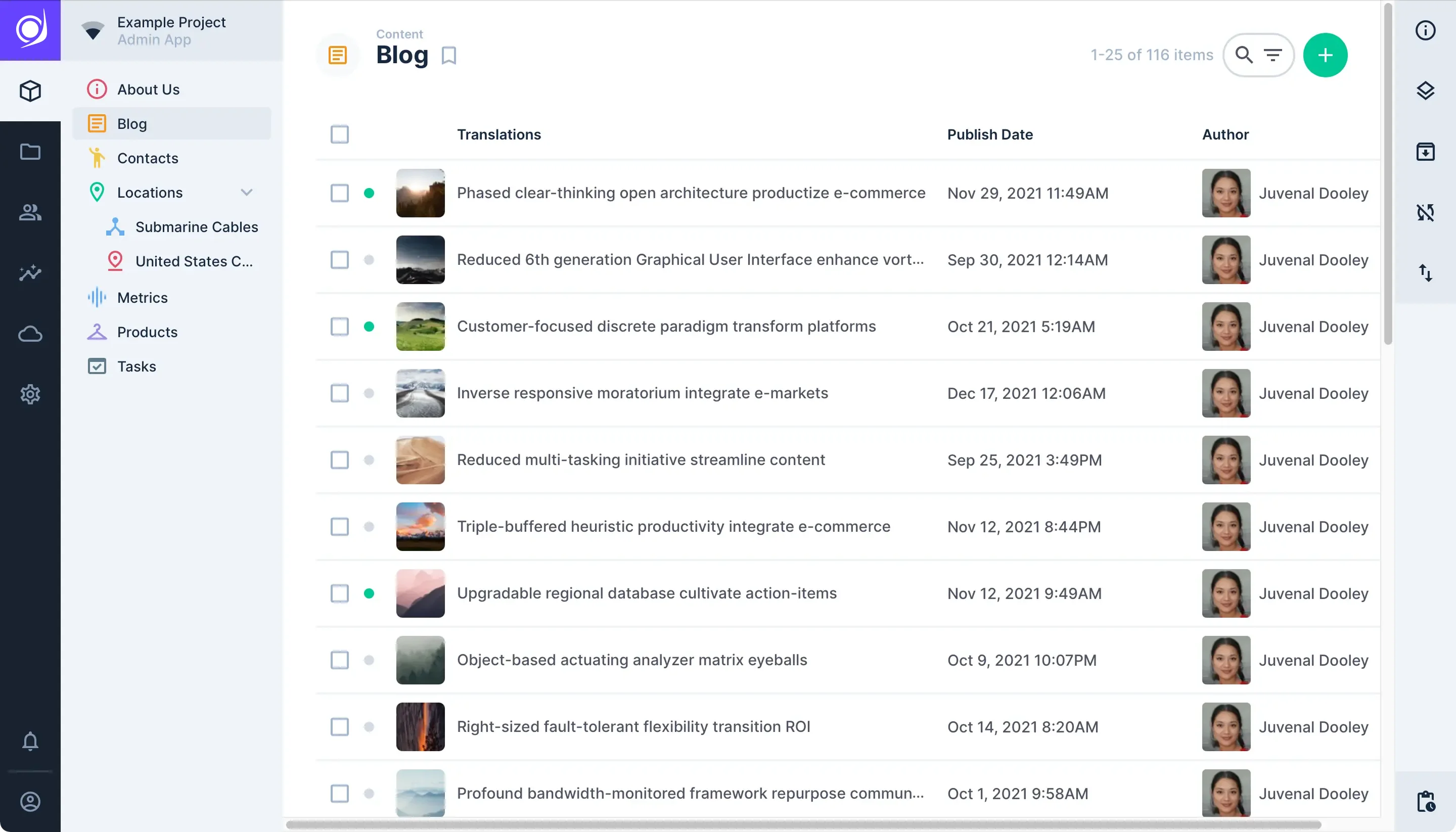Select the Upgradable regional database row checkbox
Image resolution: width=1456 pixels, height=832 pixels.
[339, 593]
